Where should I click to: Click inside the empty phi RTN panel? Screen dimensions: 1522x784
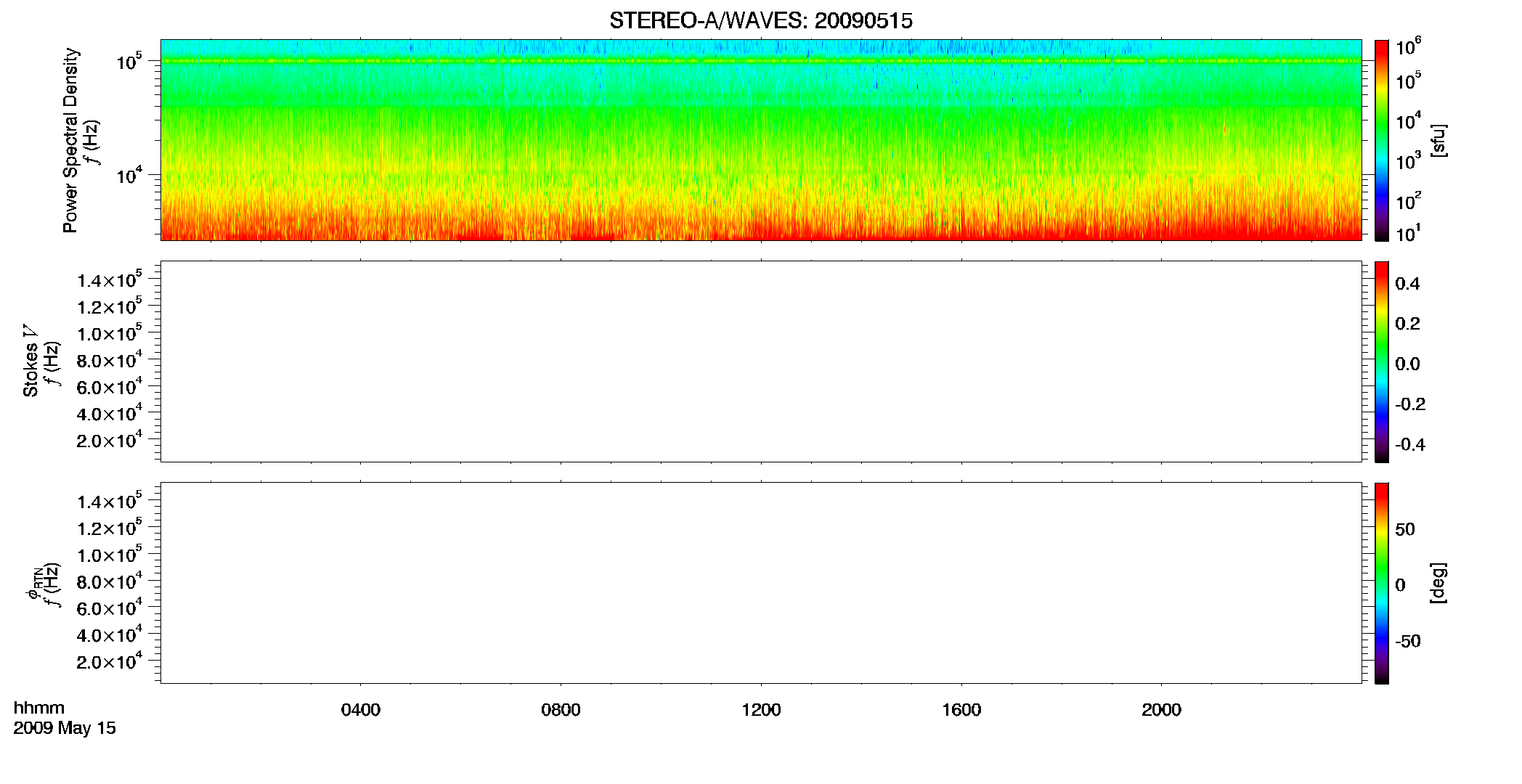pyautogui.click(x=760, y=583)
